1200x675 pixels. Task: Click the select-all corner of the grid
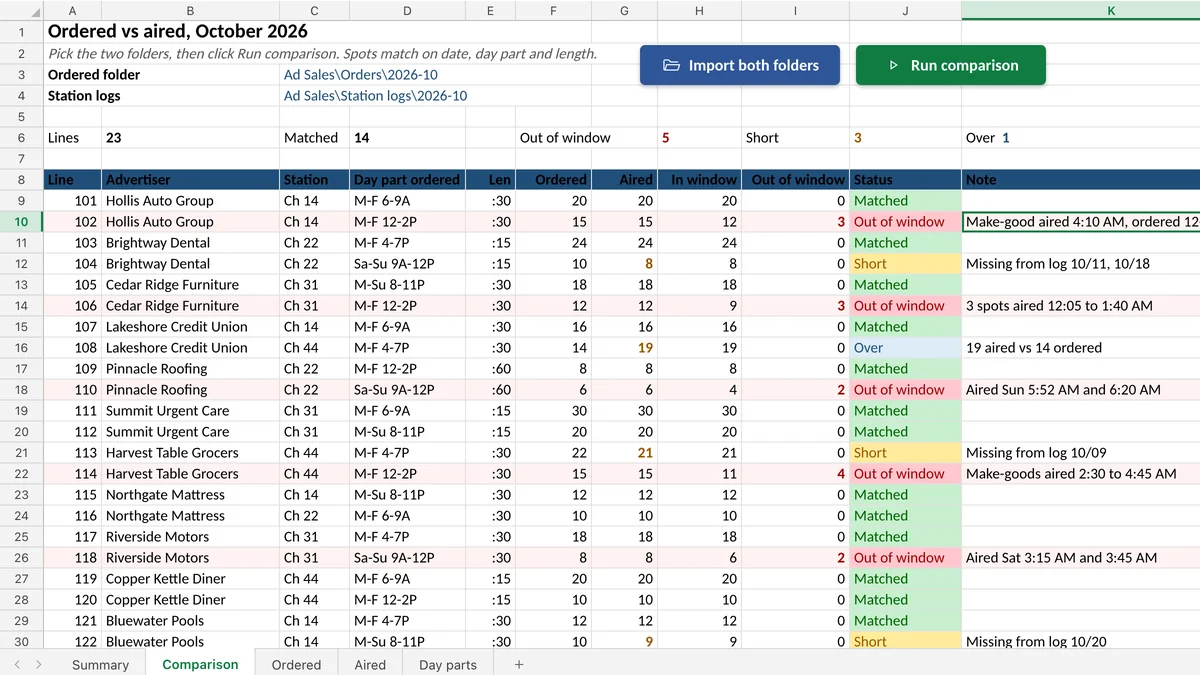tap(22, 10)
